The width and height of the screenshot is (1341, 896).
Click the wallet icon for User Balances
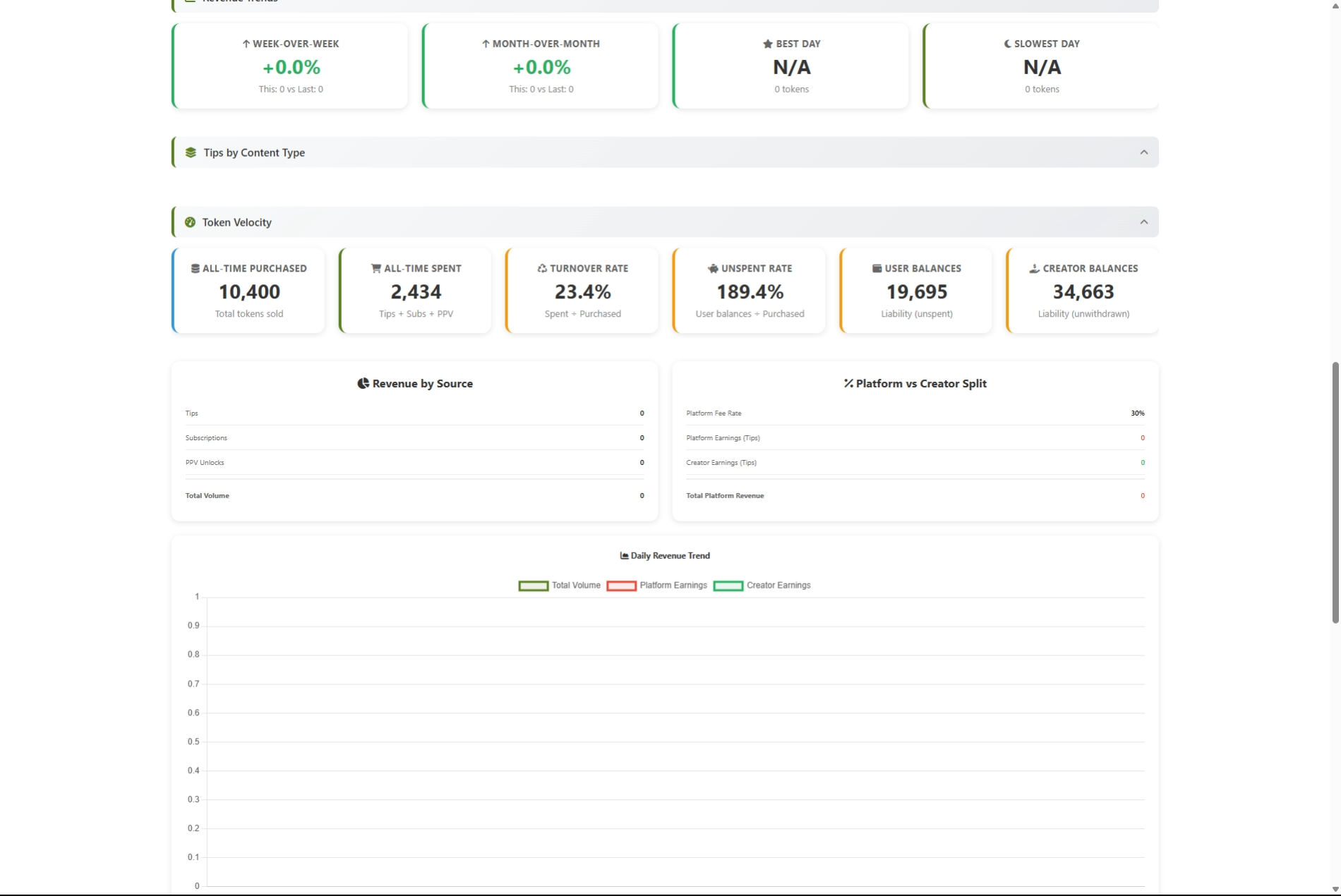coord(877,268)
